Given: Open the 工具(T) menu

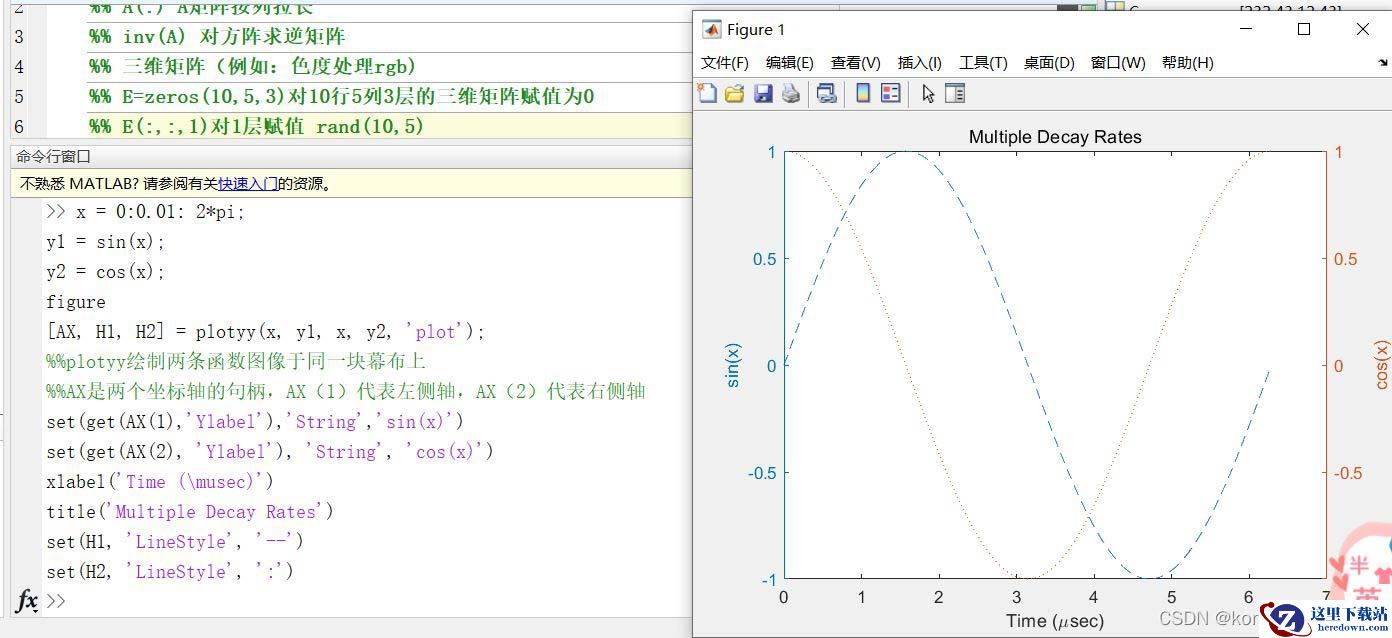Looking at the screenshot, I should coord(982,63).
